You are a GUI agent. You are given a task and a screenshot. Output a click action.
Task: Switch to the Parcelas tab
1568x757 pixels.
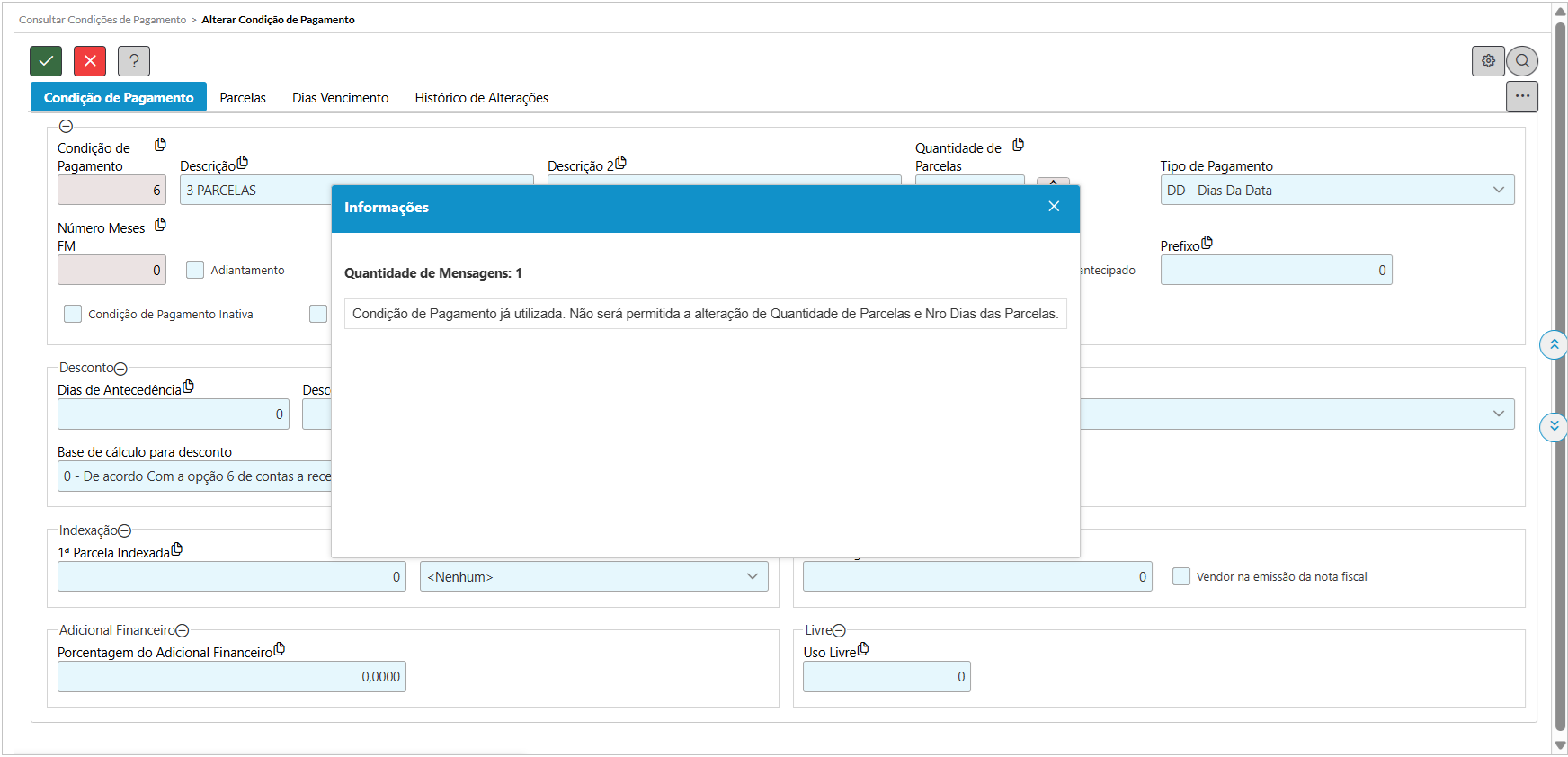(243, 98)
